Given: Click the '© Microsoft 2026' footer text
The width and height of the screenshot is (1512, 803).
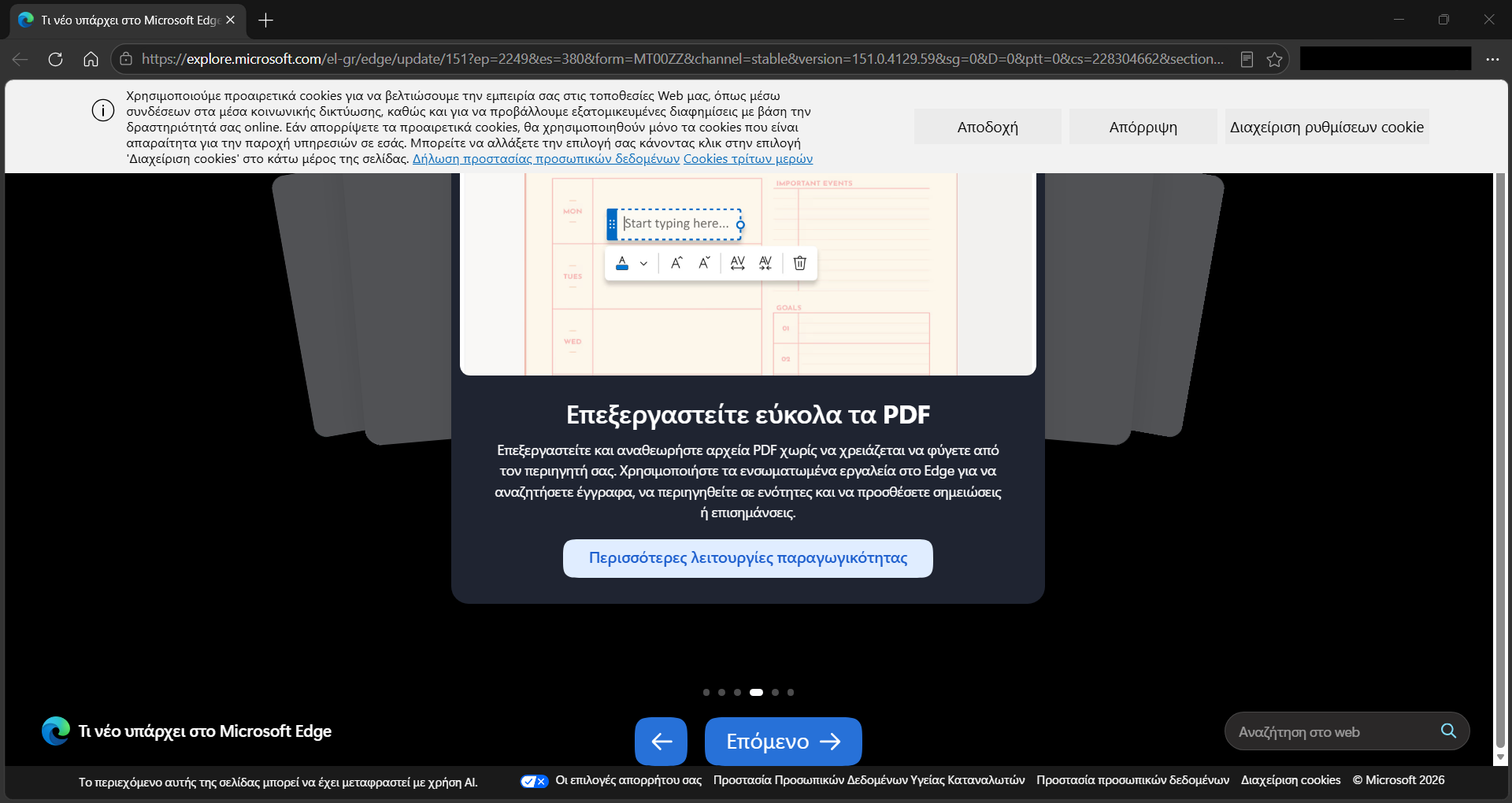Looking at the screenshot, I should coord(1399,780).
